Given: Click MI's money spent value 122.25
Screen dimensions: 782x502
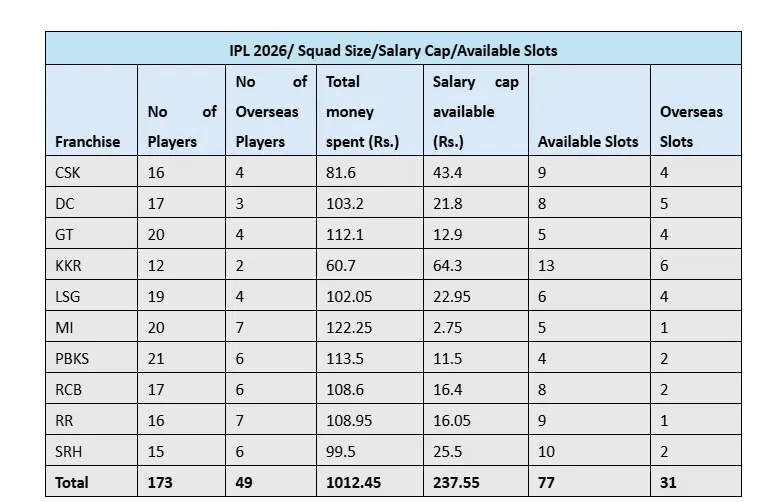Looking at the screenshot, I should click(x=350, y=328).
